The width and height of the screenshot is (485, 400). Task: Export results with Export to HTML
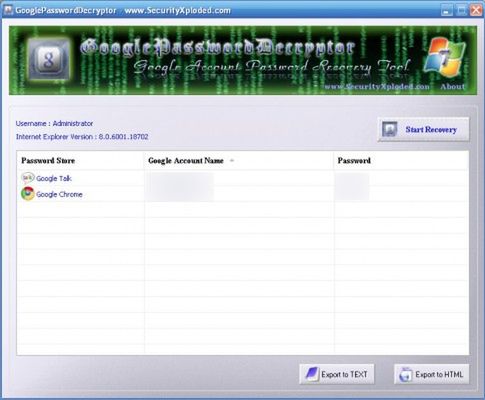pos(431,374)
